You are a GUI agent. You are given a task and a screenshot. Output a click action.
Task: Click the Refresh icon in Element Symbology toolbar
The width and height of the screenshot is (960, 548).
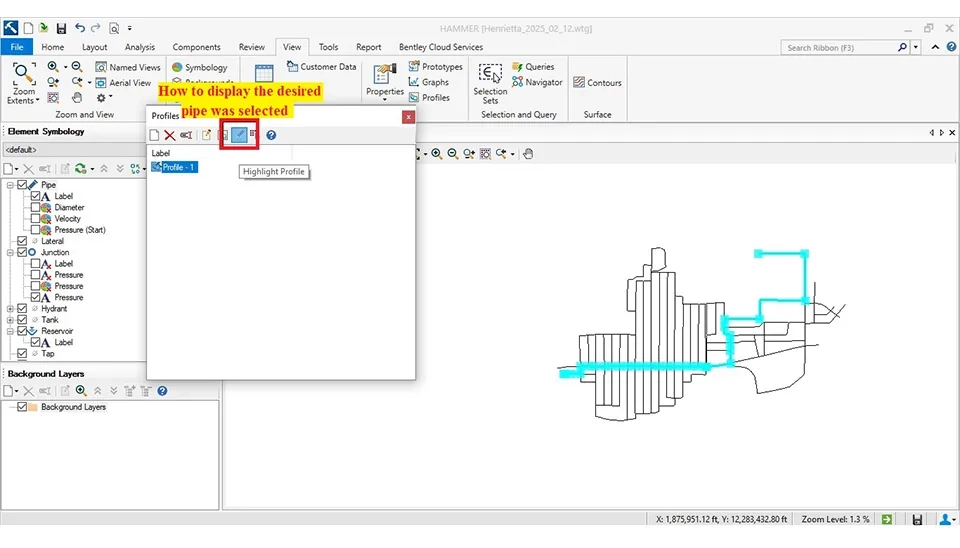tap(81, 168)
